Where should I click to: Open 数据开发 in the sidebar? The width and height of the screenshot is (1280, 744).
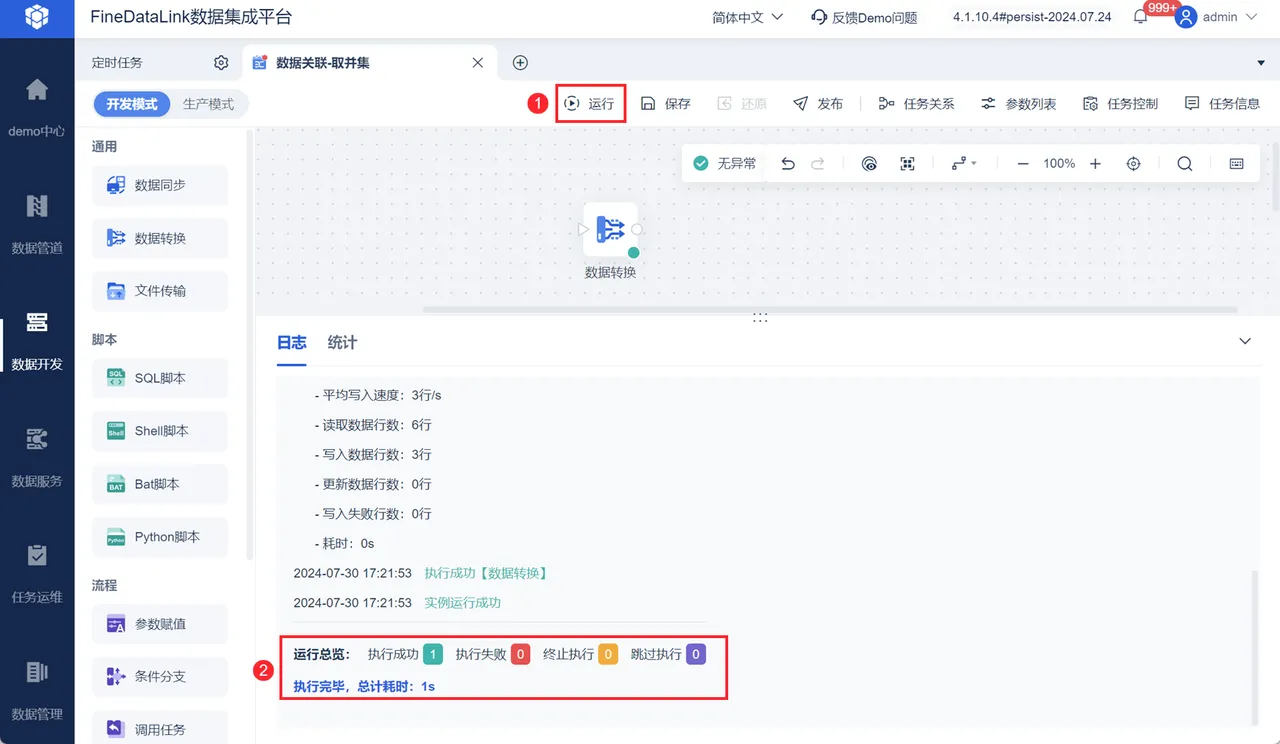click(x=37, y=341)
